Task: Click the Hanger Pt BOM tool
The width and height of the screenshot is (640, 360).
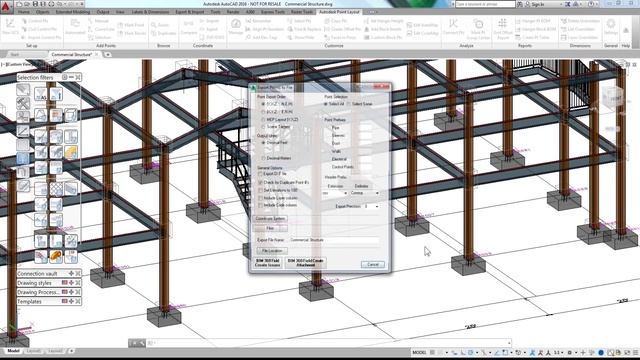Action: (533, 20)
